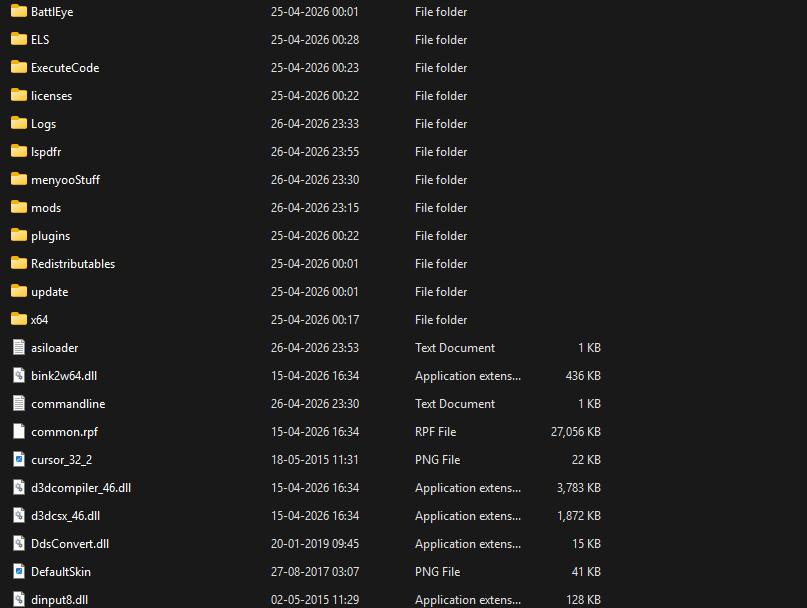Image resolution: width=807 pixels, height=608 pixels.
Task: Select the Logs folder's date modified
Action: [x=314, y=124]
